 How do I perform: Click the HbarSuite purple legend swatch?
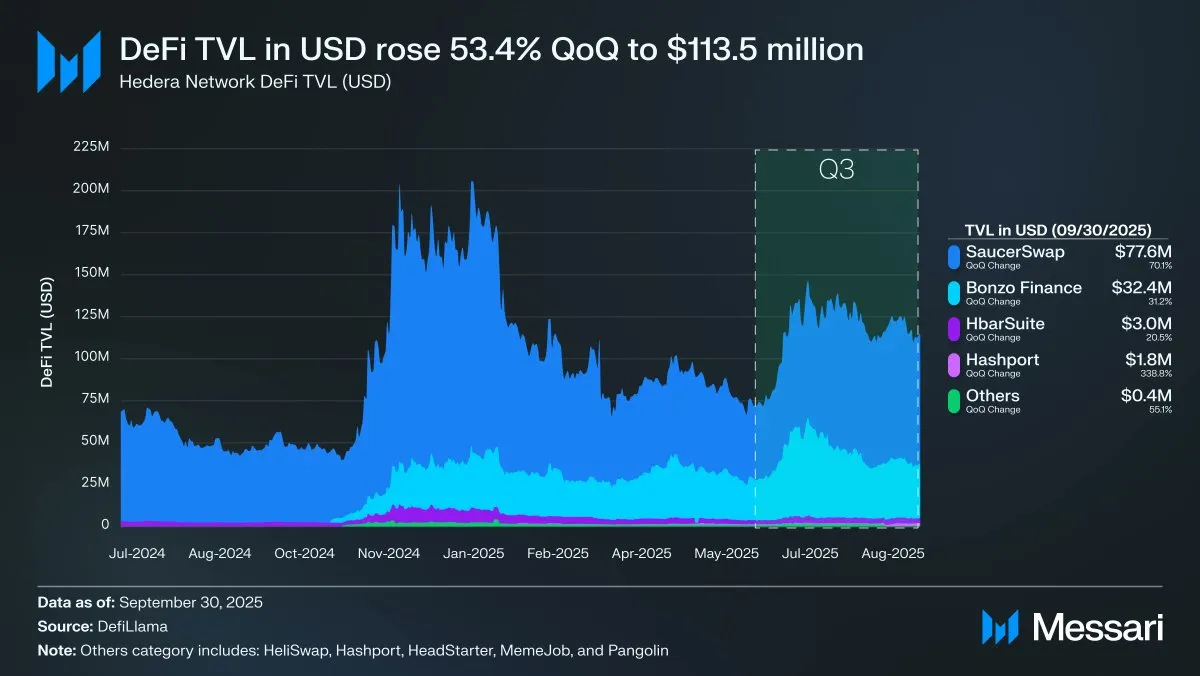pos(955,328)
